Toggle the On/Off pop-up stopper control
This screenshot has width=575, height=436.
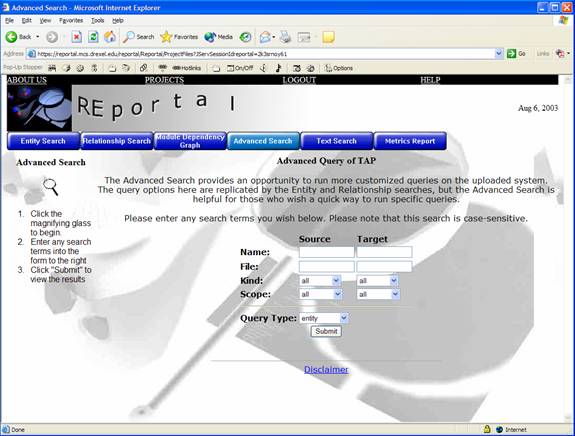click(240, 68)
